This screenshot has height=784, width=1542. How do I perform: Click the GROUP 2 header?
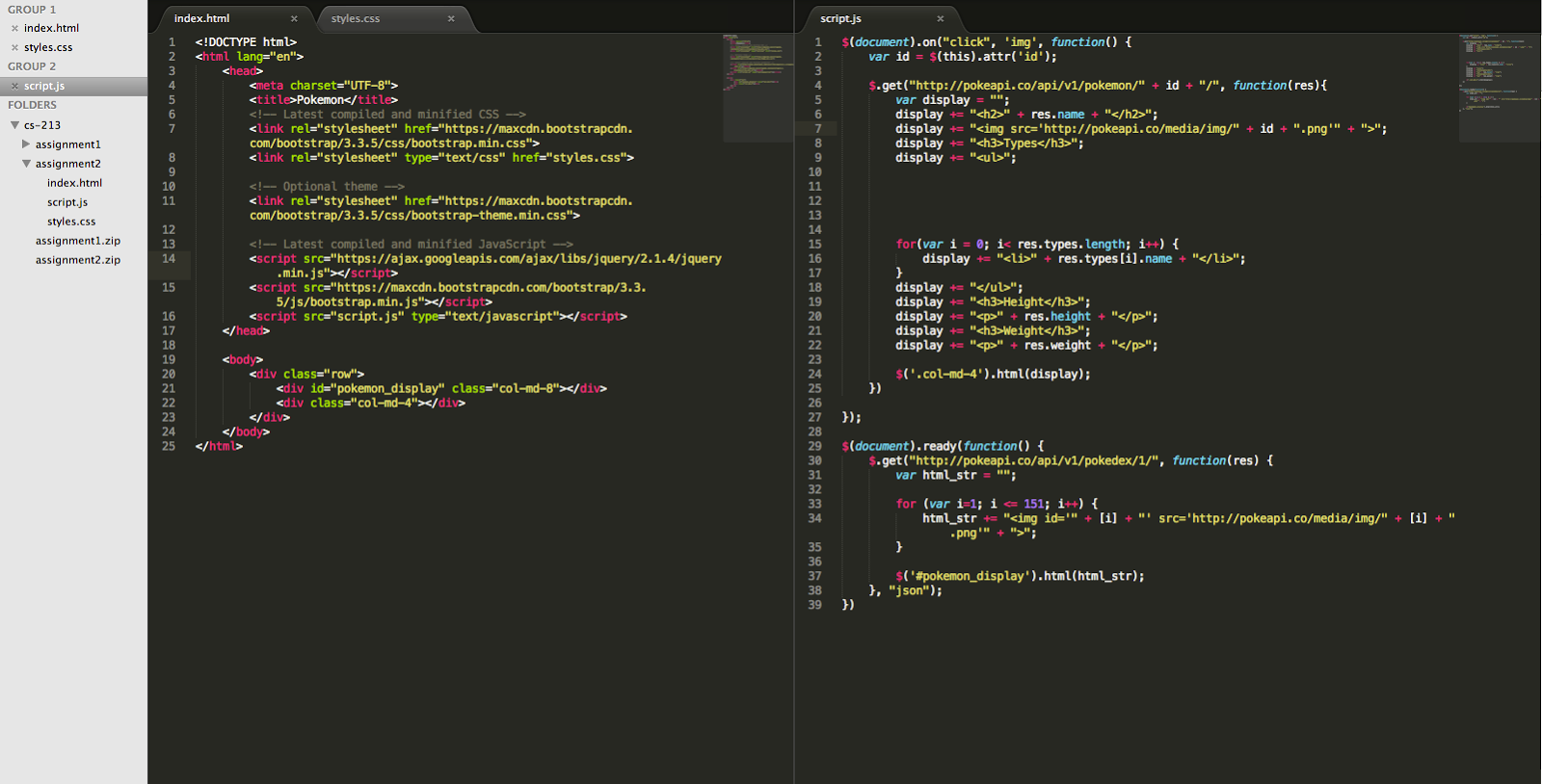[32, 66]
